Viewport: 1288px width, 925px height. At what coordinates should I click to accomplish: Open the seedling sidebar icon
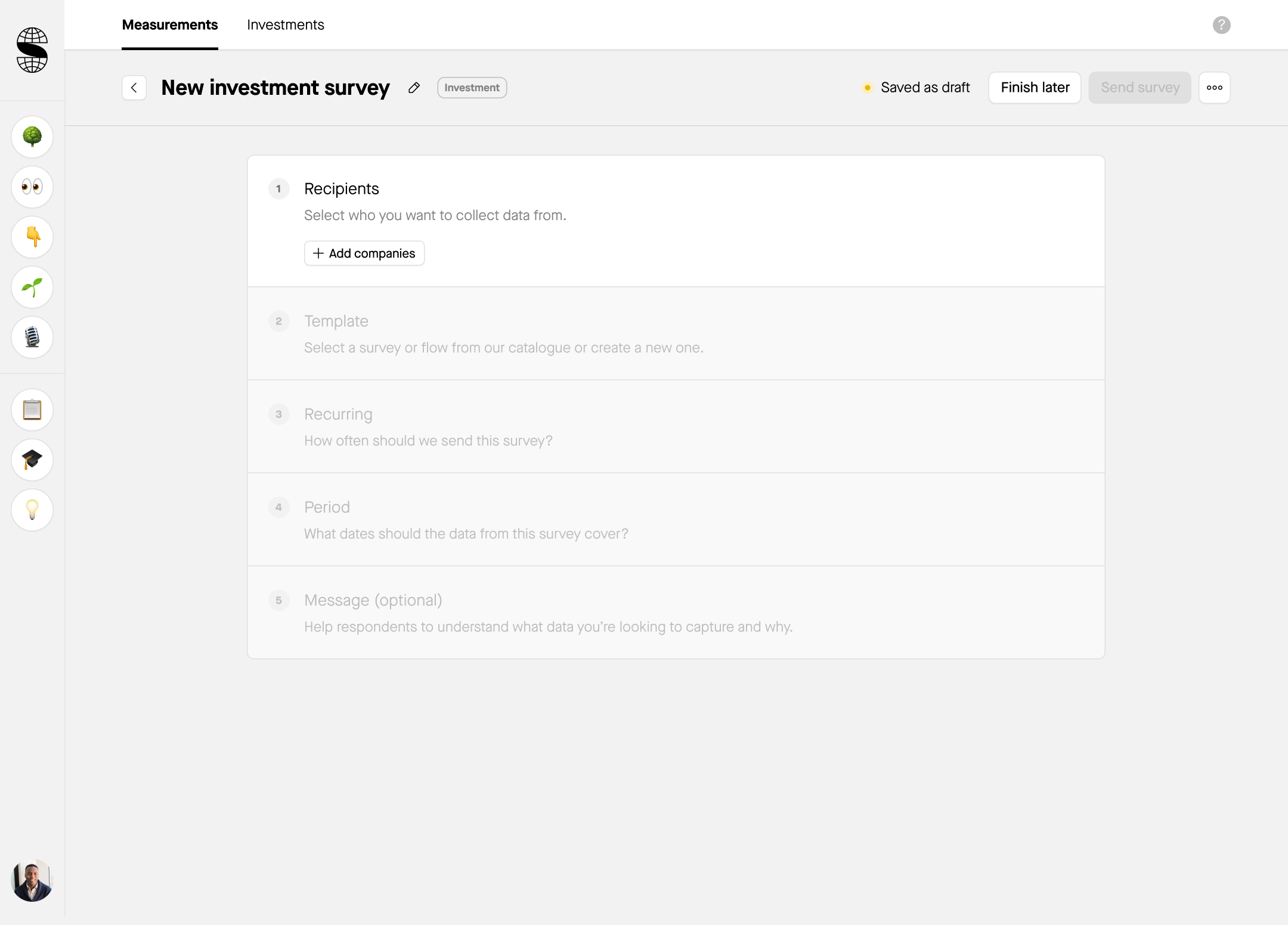tap(32, 287)
